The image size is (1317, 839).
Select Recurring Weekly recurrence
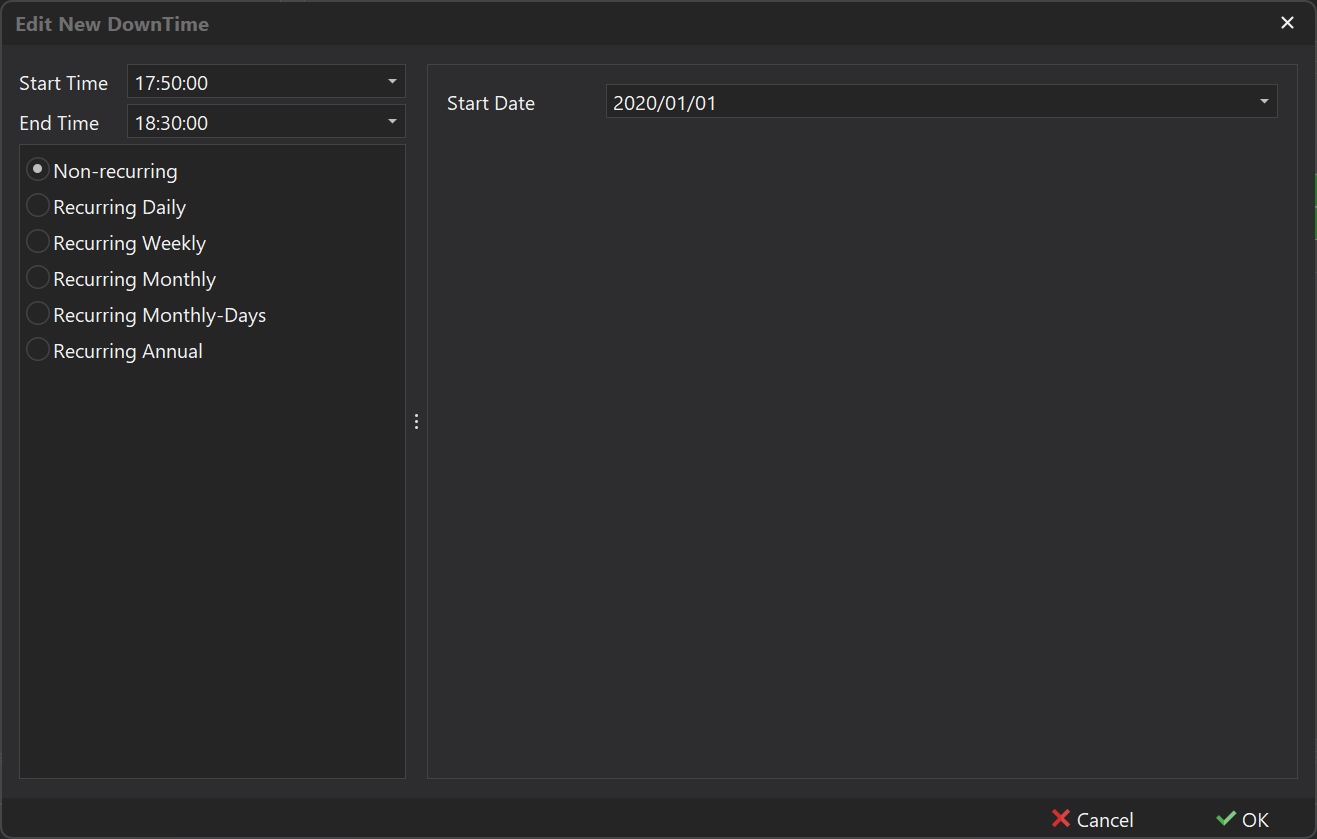pyautogui.click(x=37, y=241)
